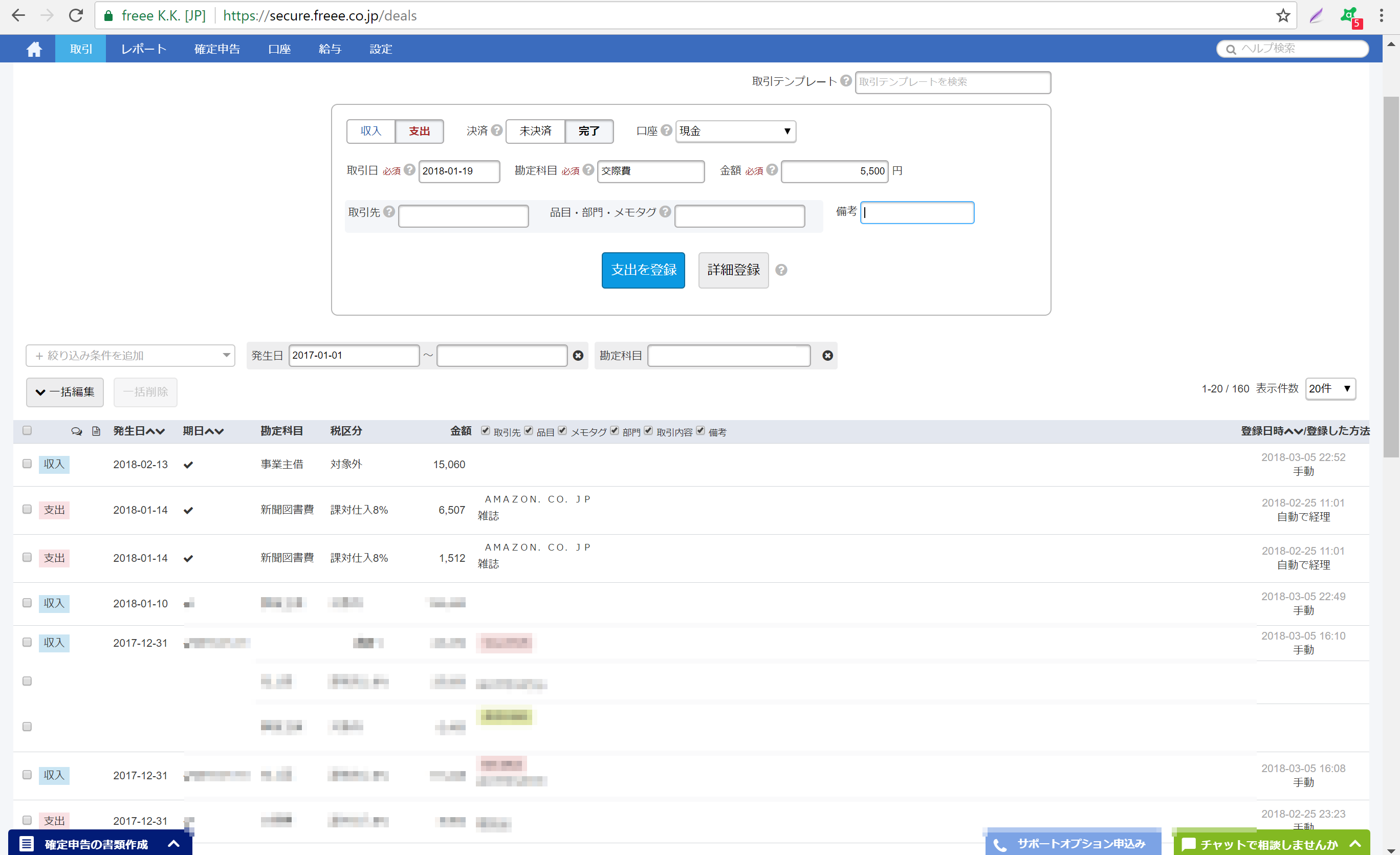Image resolution: width=1400 pixels, height=855 pixels.
Task: Open the 口座 dropdown showing 現金
Action: tap(735, 131)
